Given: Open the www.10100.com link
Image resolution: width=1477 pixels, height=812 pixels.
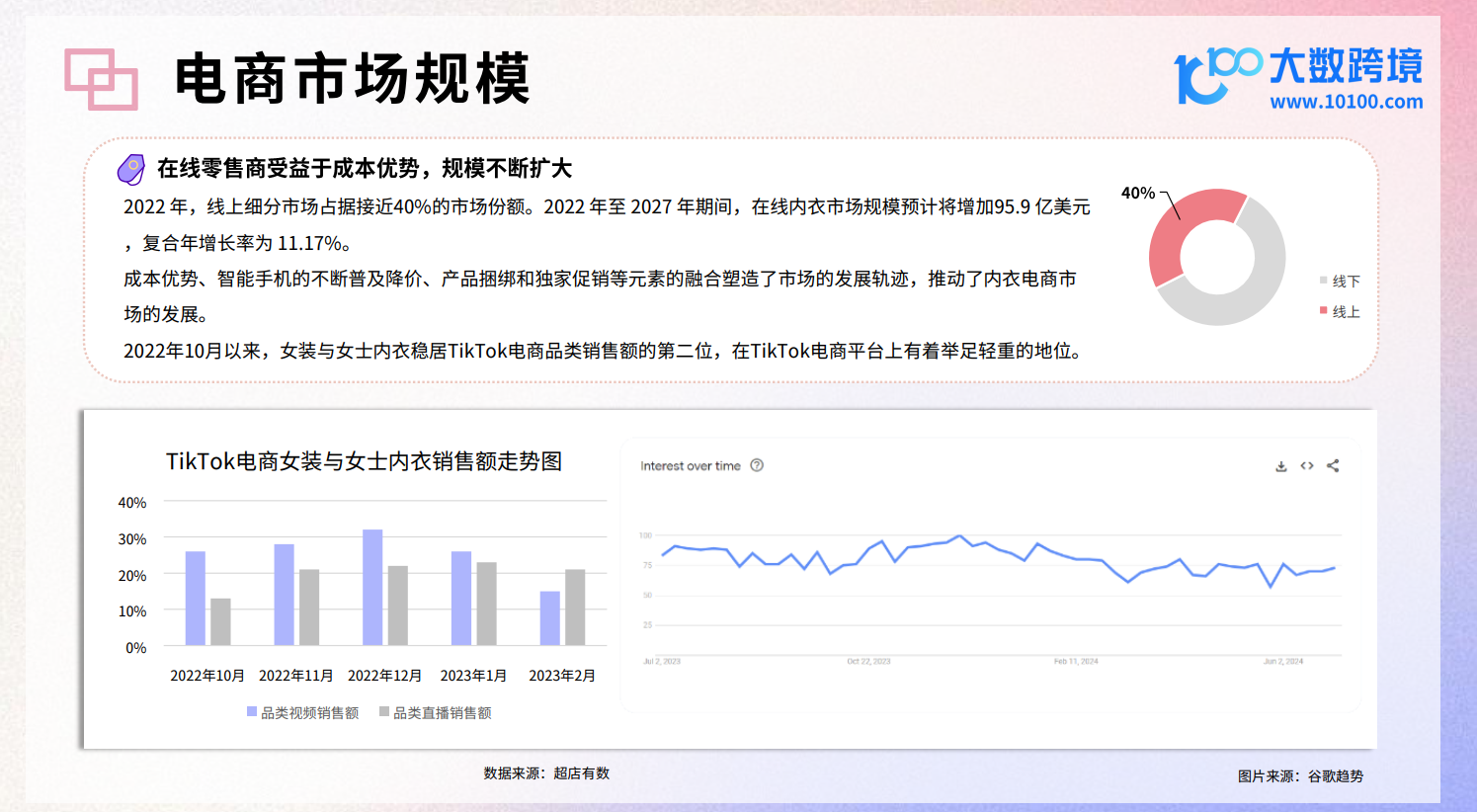Looking at the screenshot, I should pyautogui.click(x=1346, y=101).
